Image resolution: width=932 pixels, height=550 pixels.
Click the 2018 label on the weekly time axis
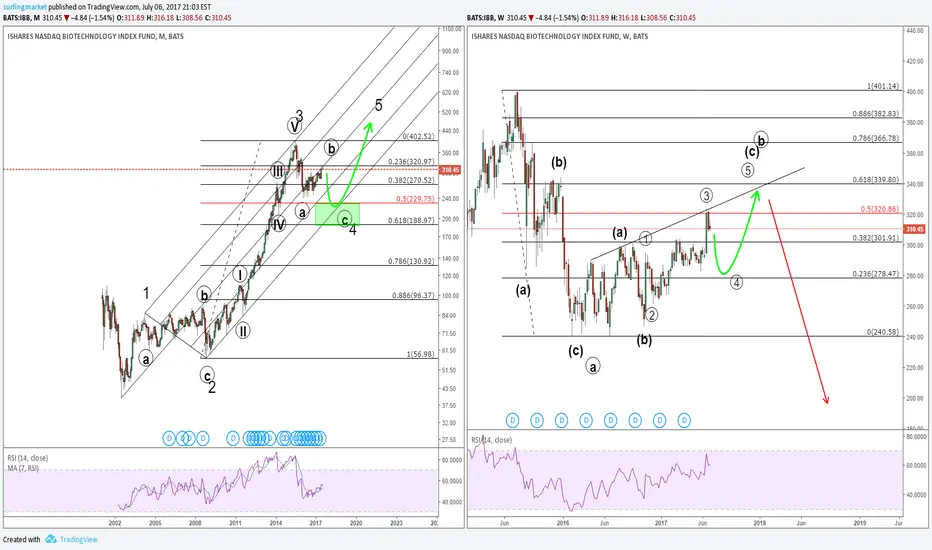(760, 523)
